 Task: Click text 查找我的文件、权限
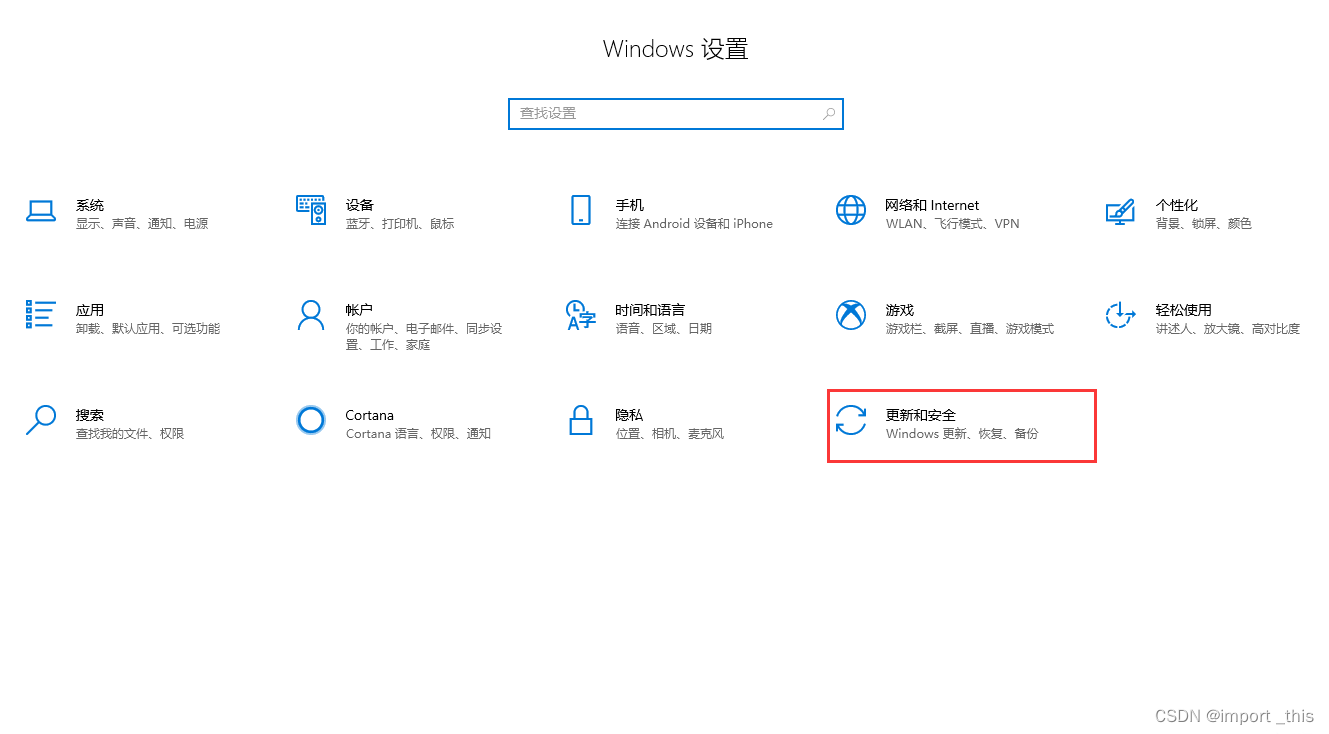click(130, 434)
